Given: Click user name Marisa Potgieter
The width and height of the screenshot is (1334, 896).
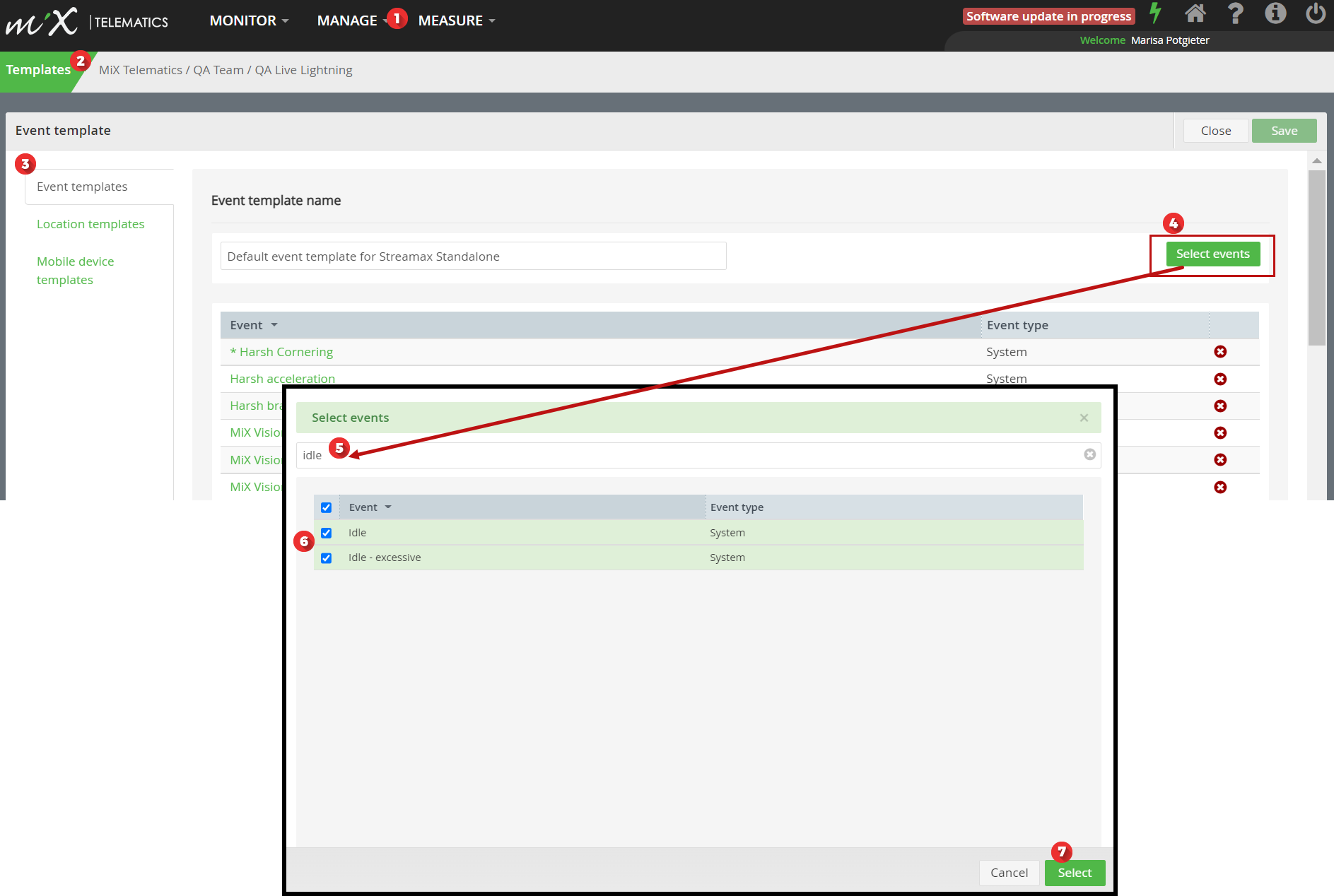Looking at the screenshot, I should tap(1170, 40).
